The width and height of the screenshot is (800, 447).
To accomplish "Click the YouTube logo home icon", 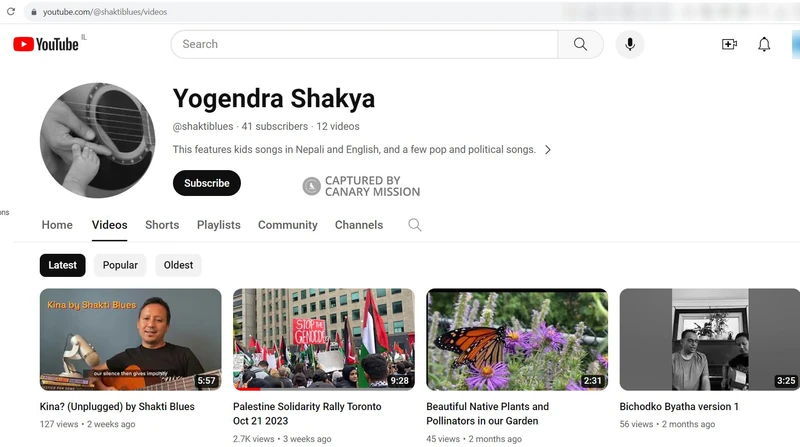I will tap(46, 44).
